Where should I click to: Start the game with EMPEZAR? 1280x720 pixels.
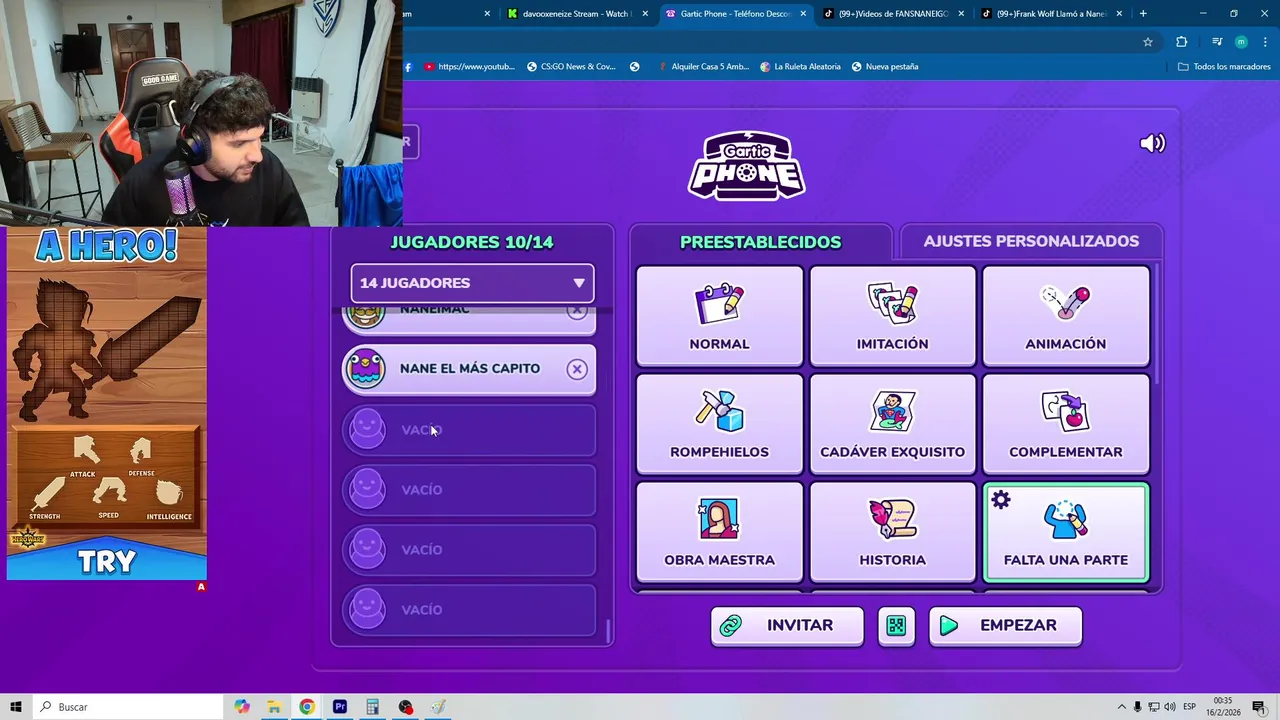click(1005, 625)
